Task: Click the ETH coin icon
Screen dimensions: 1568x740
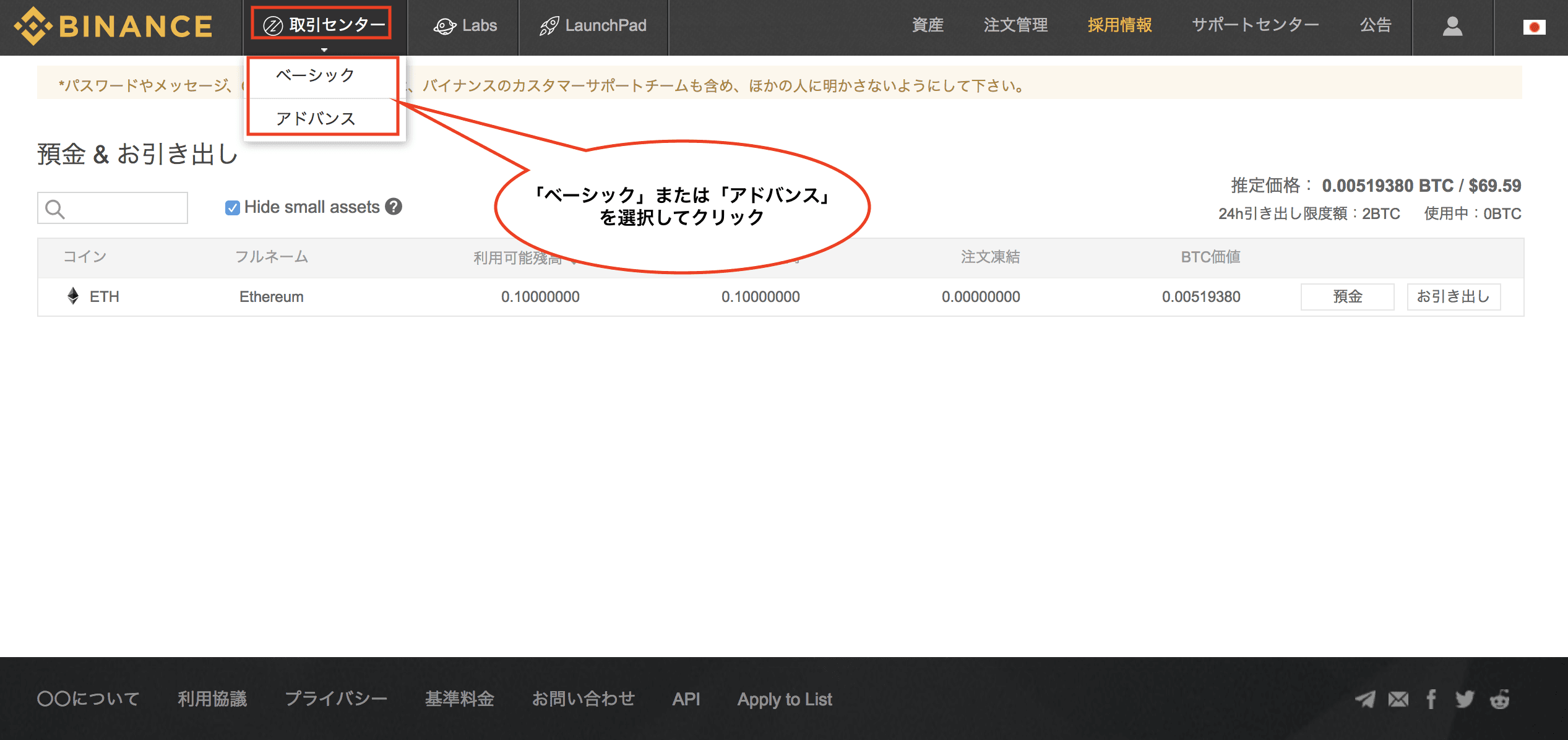Action: click(73, 296)
